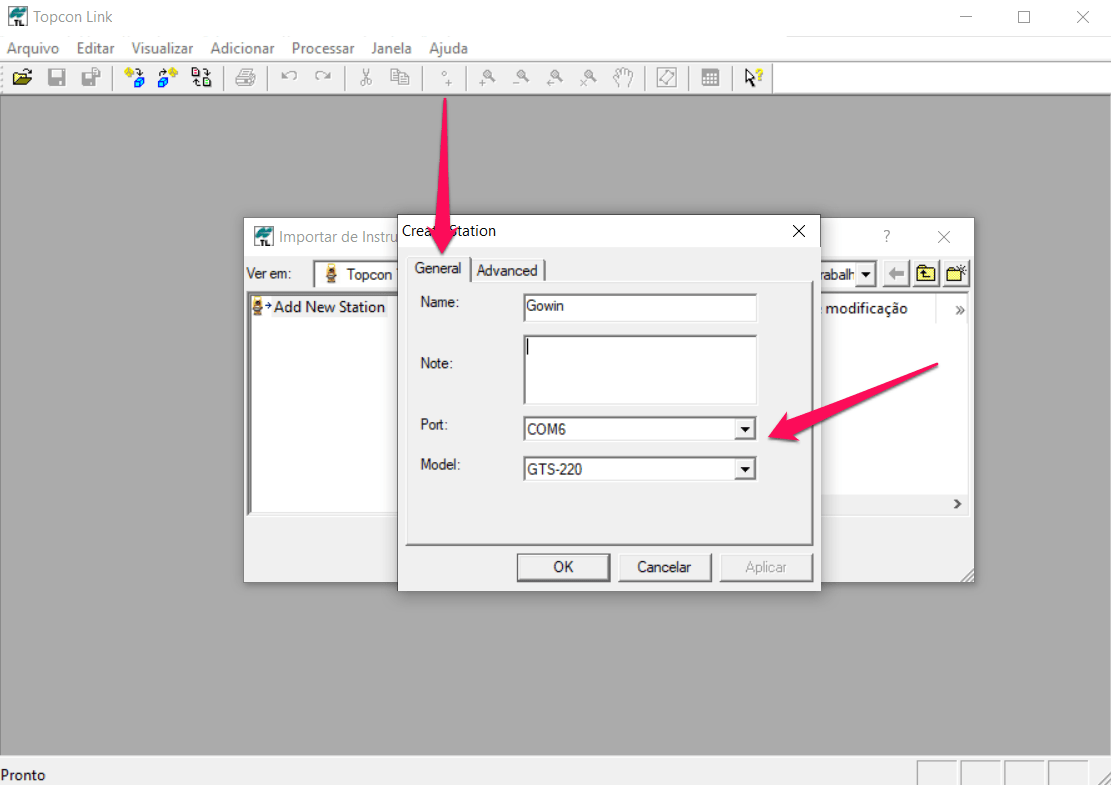Click the Import from Device toolbar icon
Viewport: 1111px width, 785px height.
coord(134,77)
